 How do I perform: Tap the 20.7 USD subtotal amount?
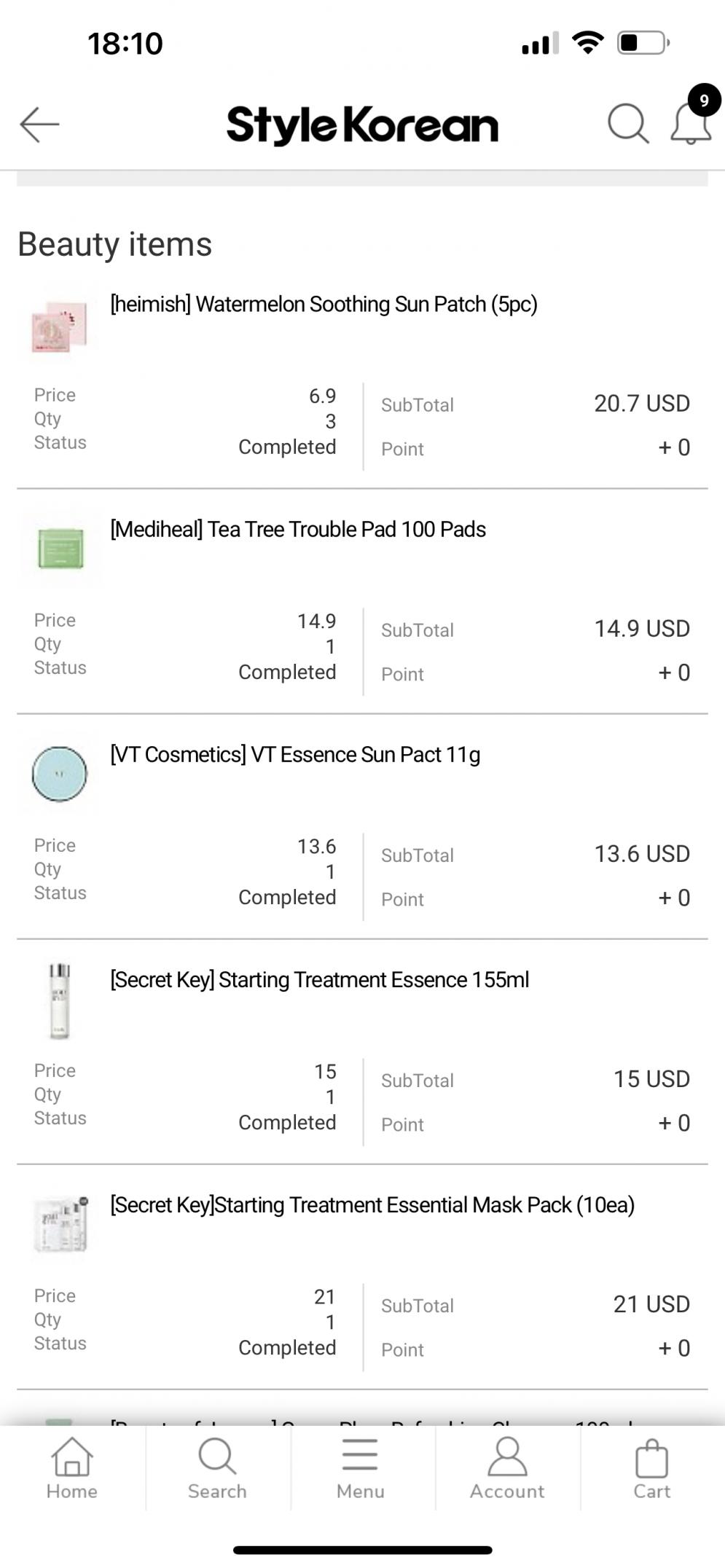[641, 404]
